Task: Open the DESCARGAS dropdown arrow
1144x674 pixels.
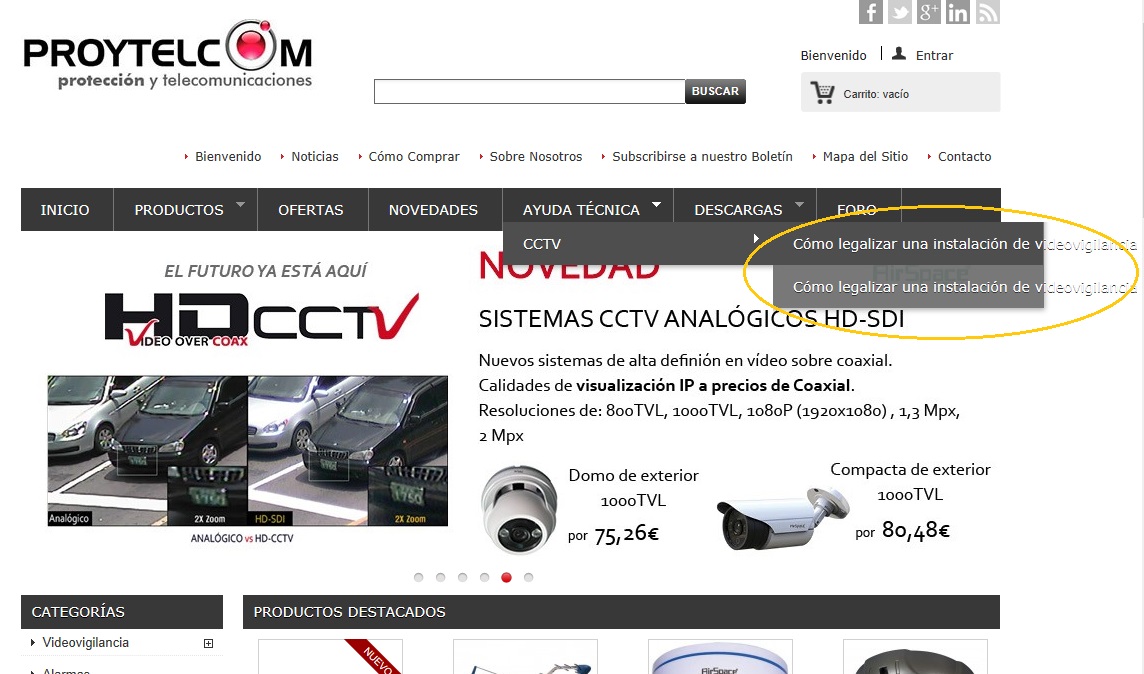Action: point(800,205)
